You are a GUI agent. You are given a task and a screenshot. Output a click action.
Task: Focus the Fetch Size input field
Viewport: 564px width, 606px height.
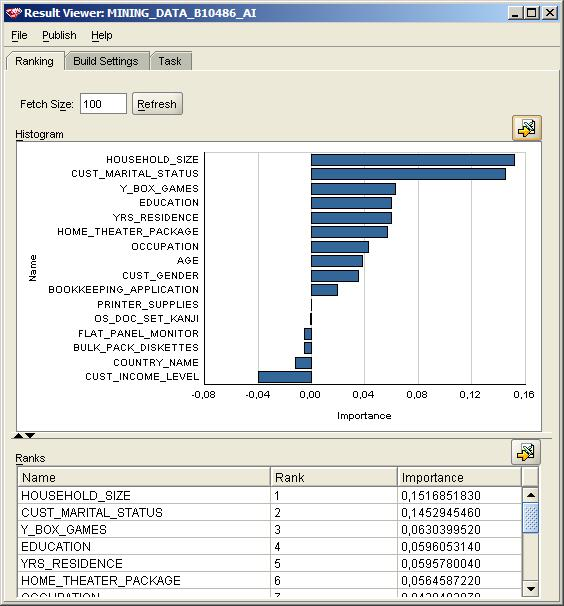(103, 104)
